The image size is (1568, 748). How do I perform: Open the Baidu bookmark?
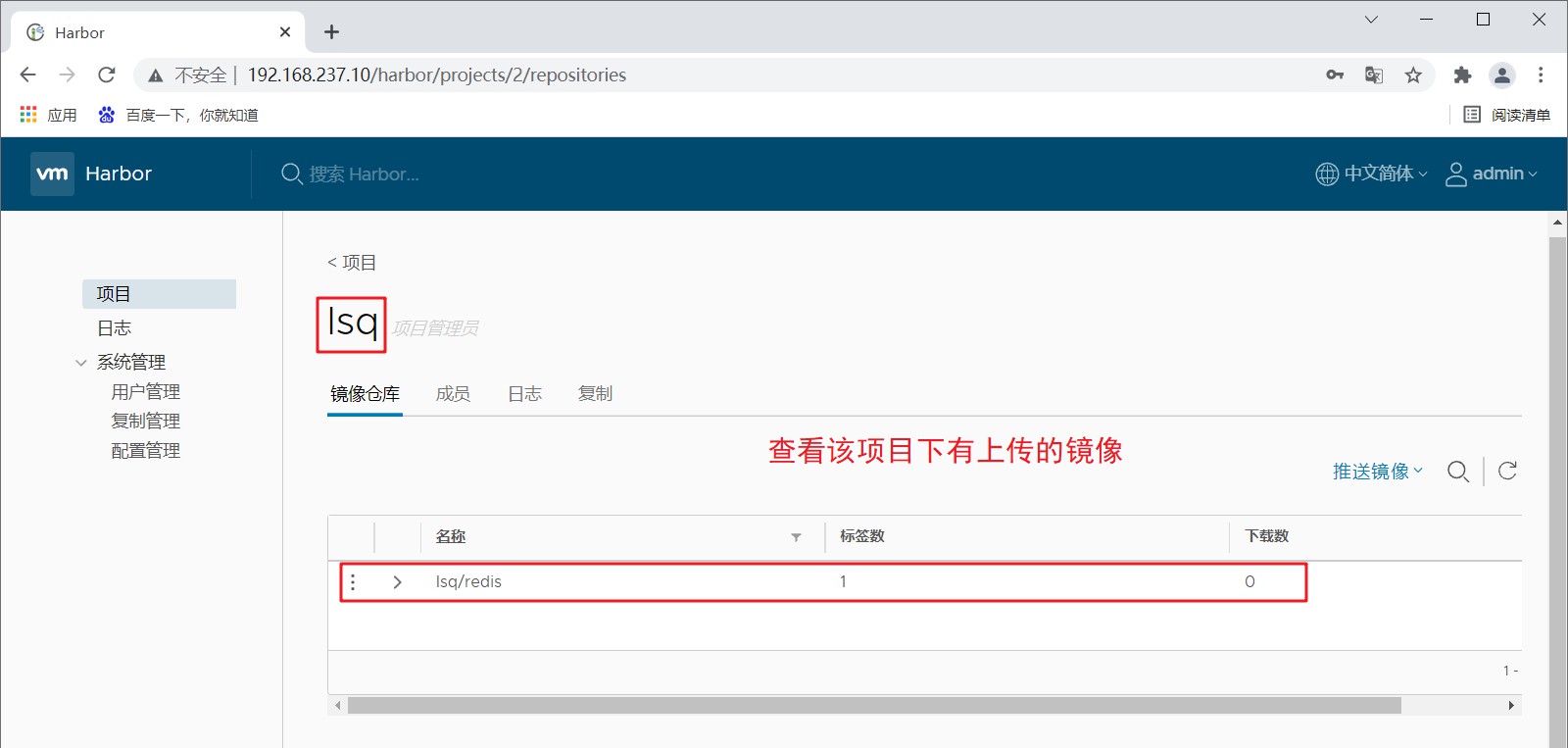(x=177, y=115)
